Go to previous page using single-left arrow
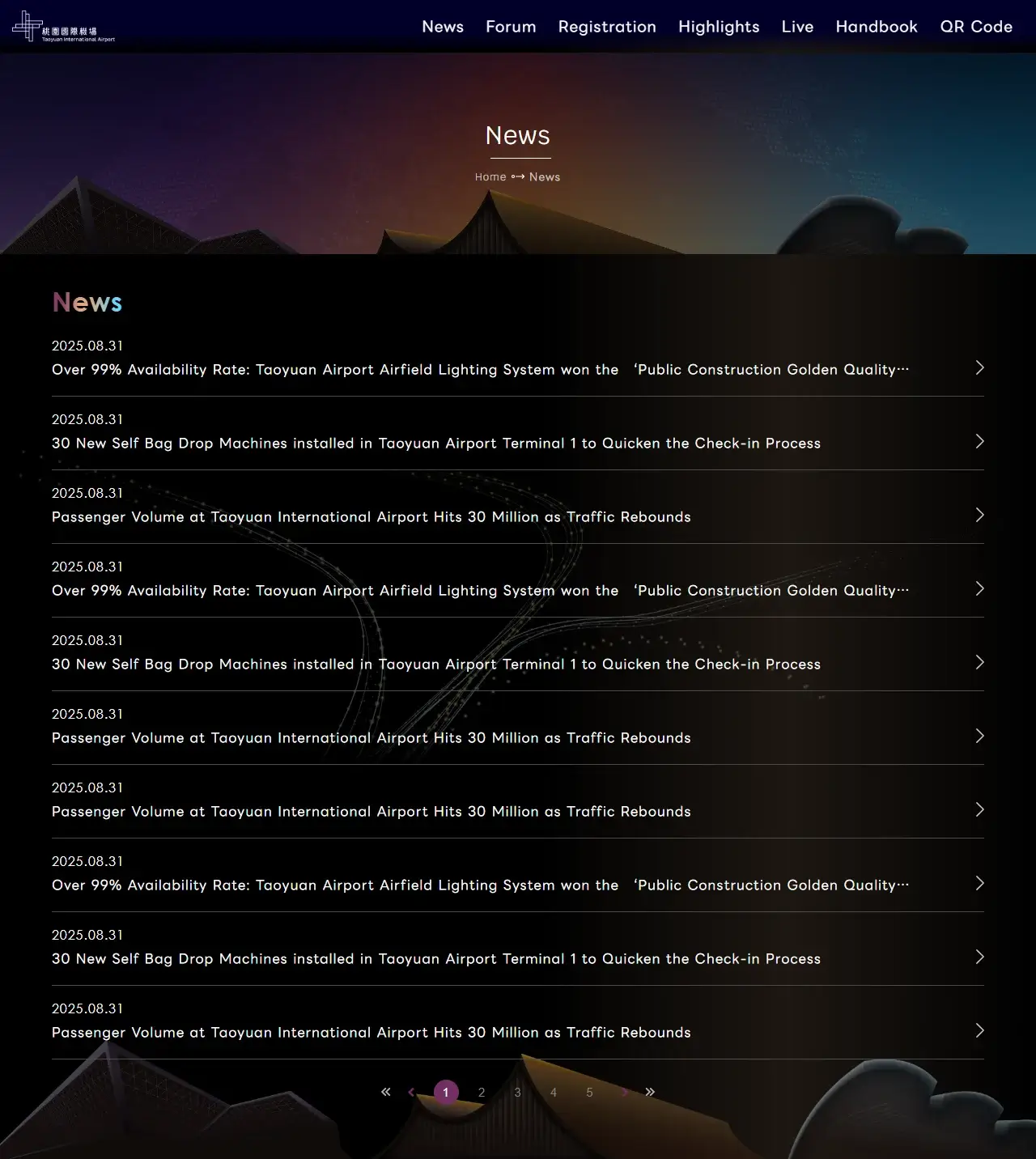 pos(411,1092)
